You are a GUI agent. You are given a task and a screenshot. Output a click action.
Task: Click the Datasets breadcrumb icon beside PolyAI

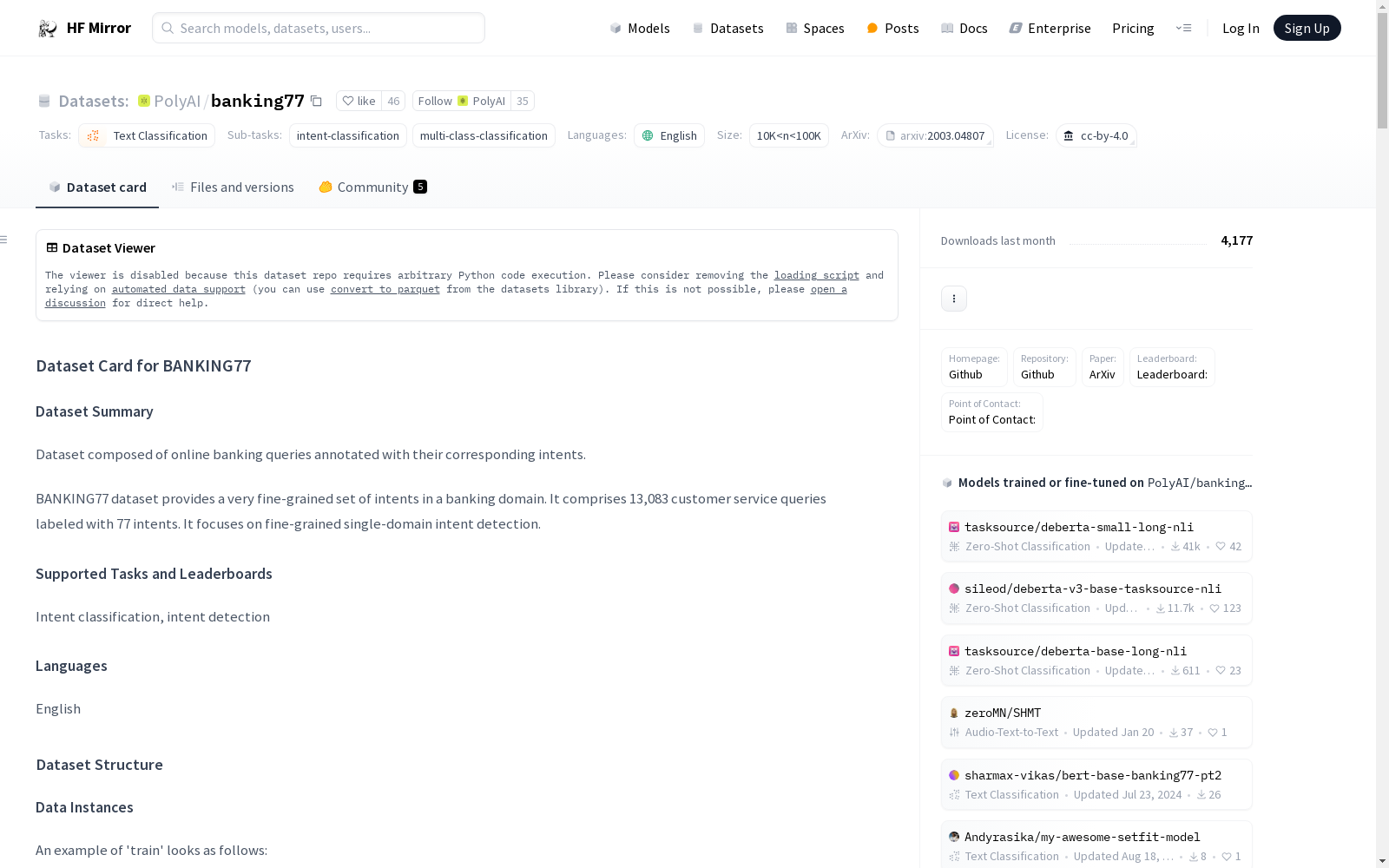[44, 102]
